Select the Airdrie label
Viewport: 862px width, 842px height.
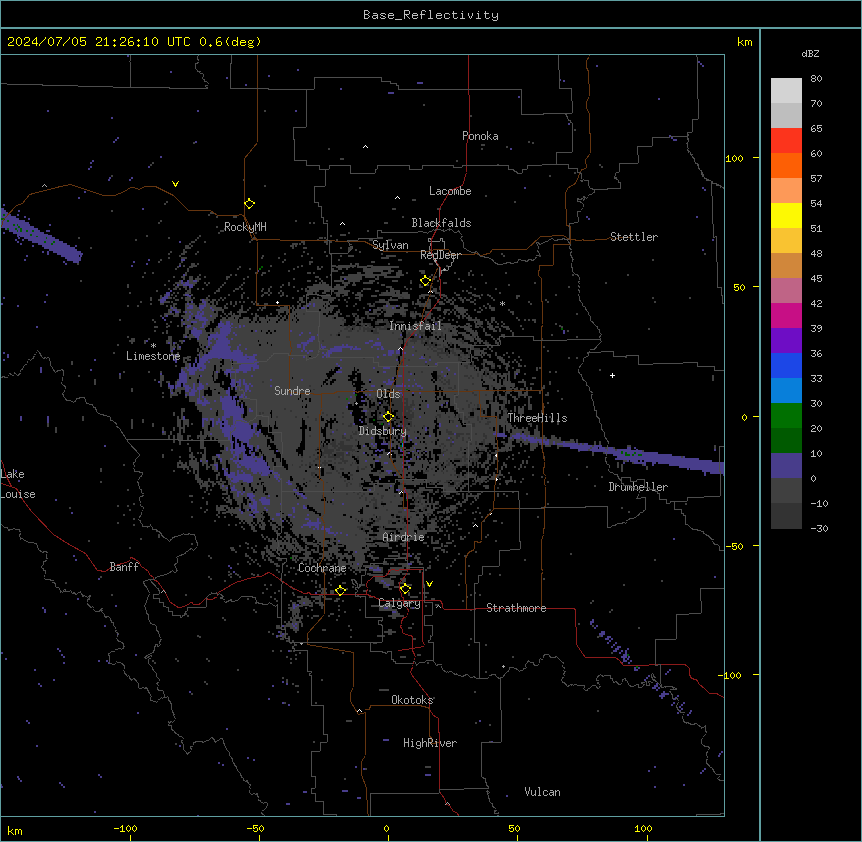pos(403,537)
